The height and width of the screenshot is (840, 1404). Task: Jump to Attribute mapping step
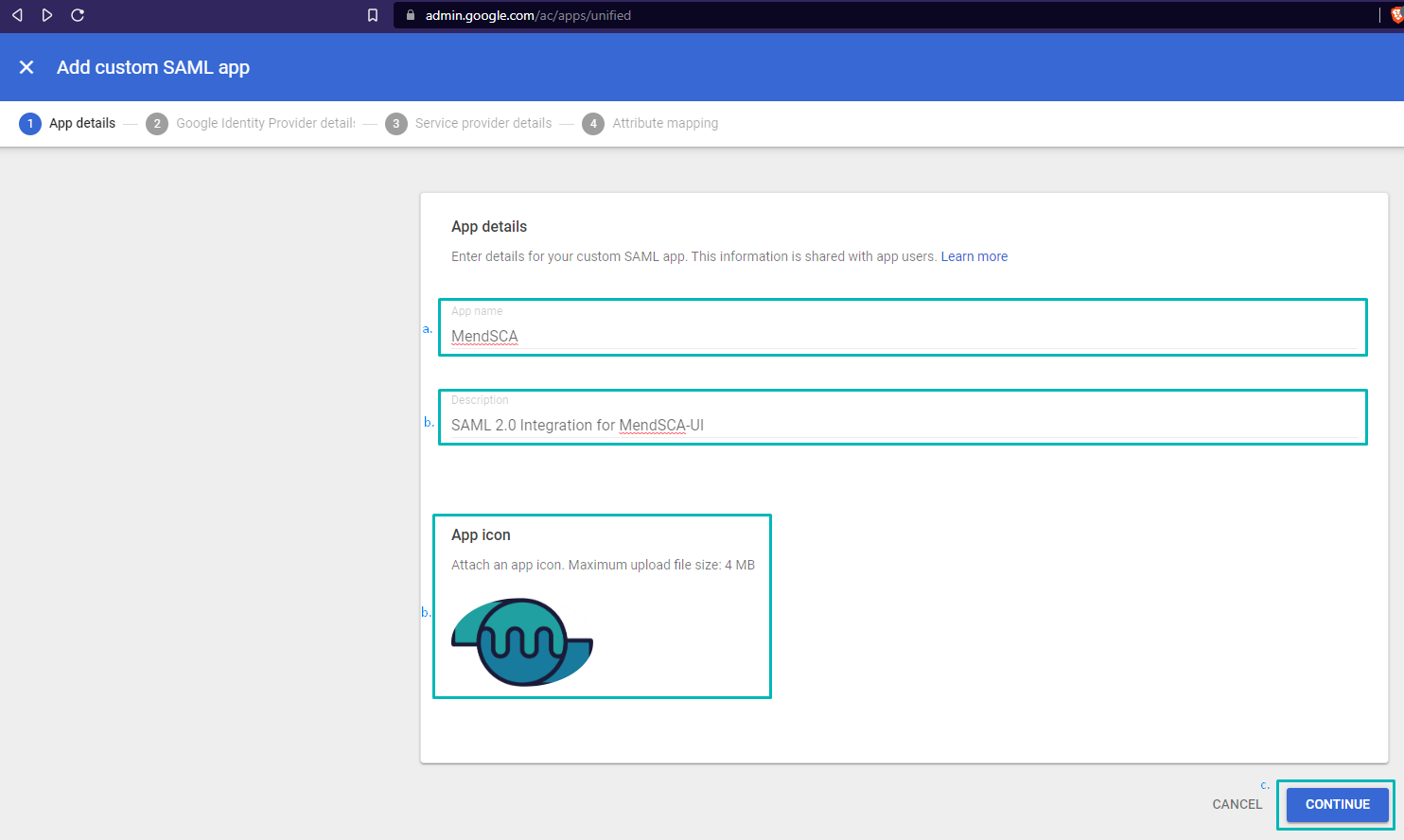[665, 124]
